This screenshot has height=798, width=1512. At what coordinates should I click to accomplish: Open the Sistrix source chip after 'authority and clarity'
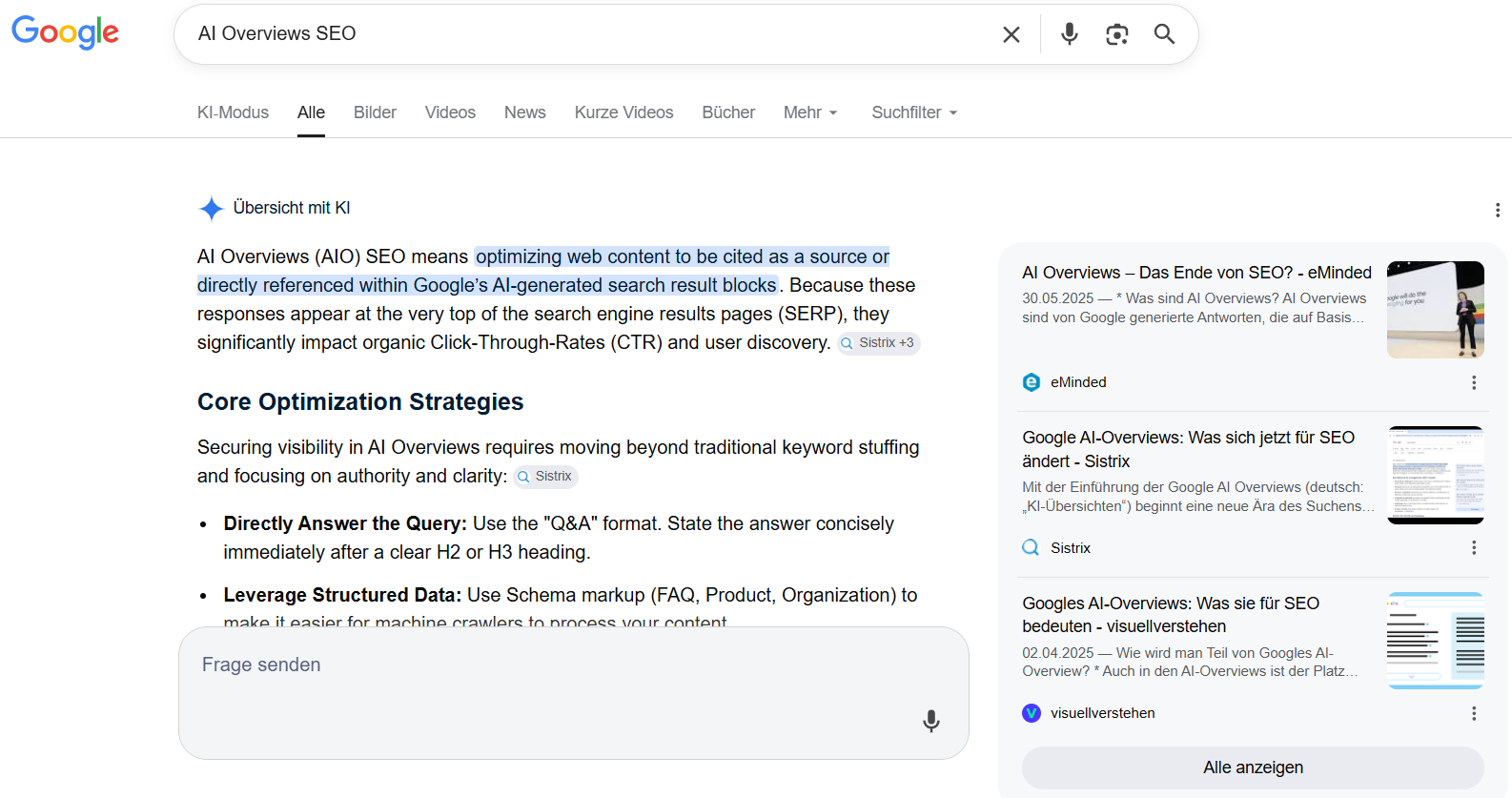pyautogui.click(x=545, y=477)
